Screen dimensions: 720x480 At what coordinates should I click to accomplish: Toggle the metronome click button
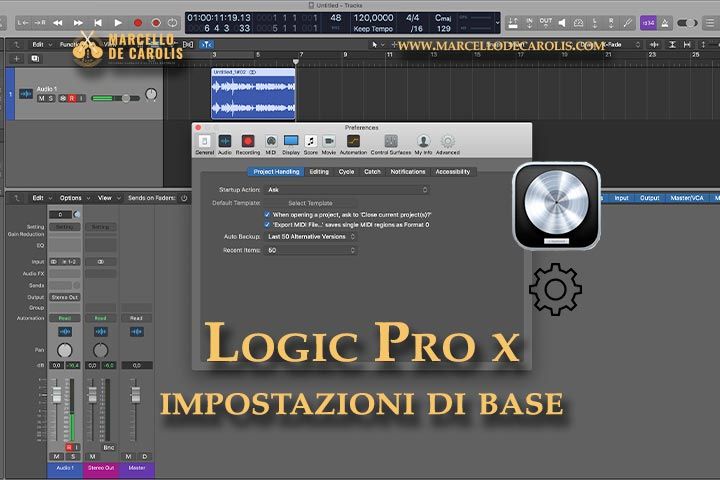tap(664, 23)
